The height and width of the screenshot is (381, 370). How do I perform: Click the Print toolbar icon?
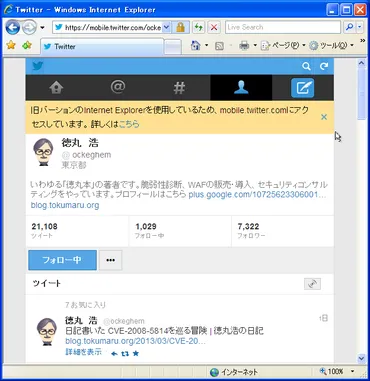coord(244,46)
